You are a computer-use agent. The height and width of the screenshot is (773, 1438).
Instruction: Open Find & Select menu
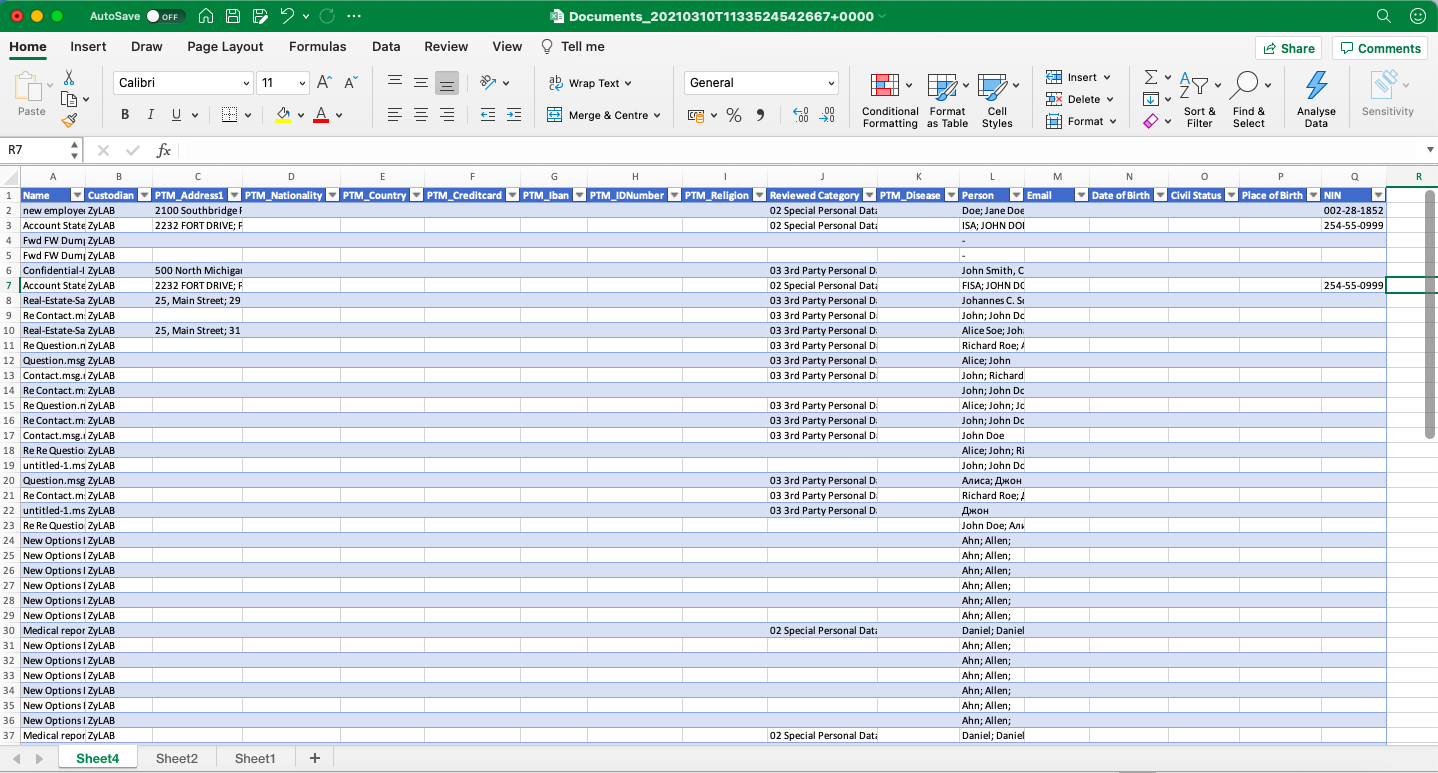point(1248,100)
